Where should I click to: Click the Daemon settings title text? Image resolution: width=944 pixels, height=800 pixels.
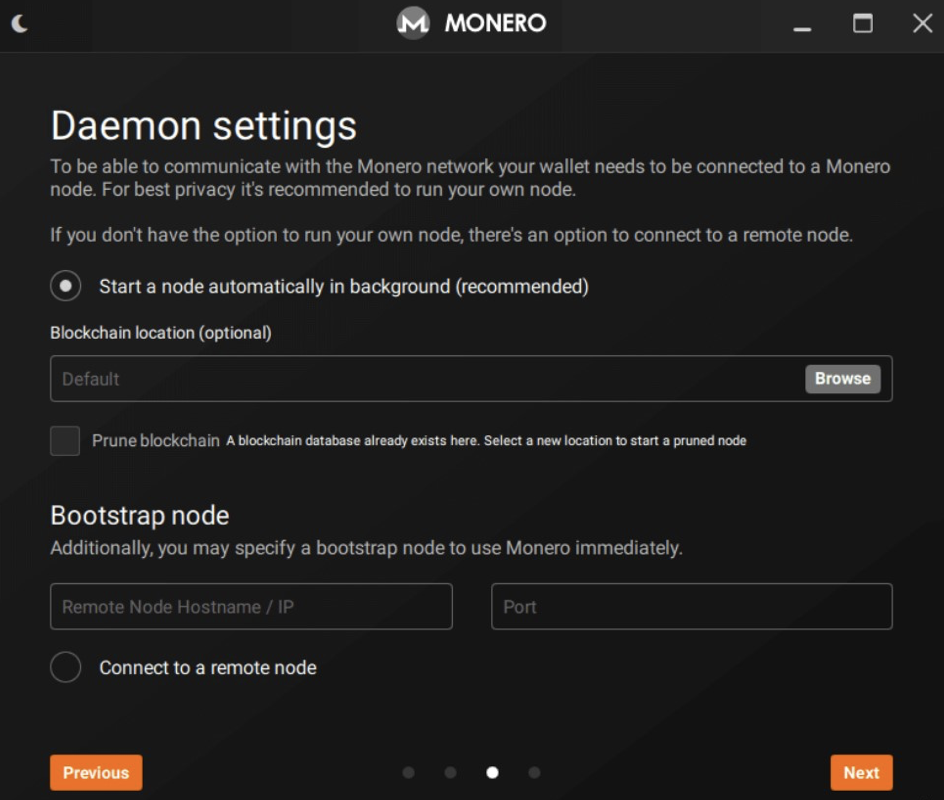pyautogui.click(x=203, y=125)
